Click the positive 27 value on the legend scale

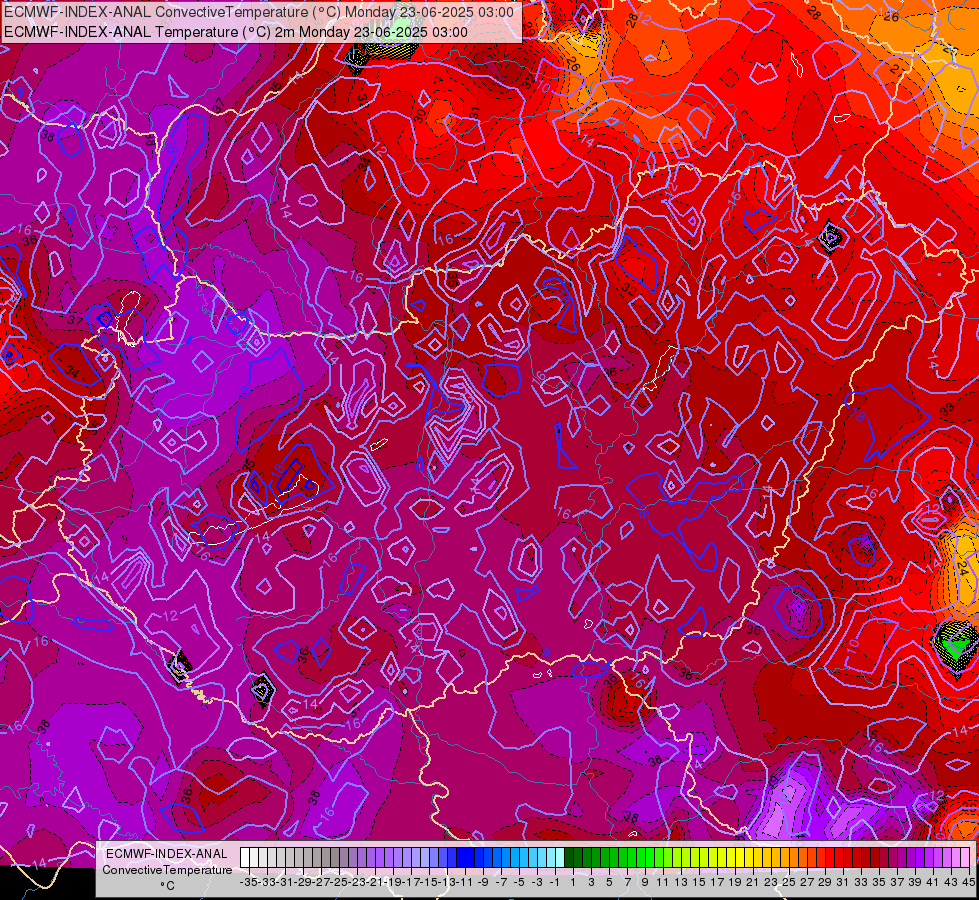(807, 882)
